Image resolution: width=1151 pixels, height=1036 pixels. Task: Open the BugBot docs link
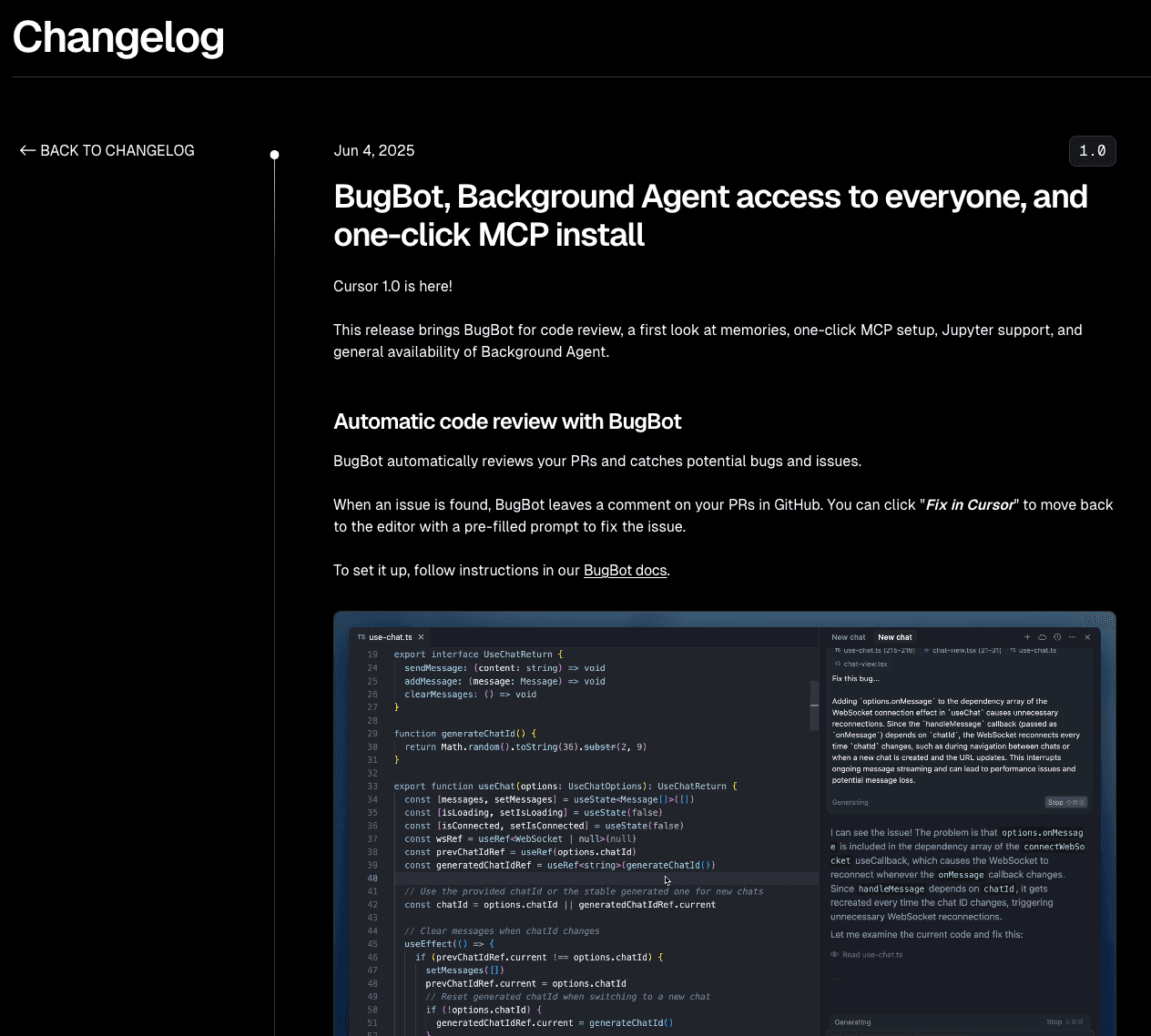click(625, 570)
